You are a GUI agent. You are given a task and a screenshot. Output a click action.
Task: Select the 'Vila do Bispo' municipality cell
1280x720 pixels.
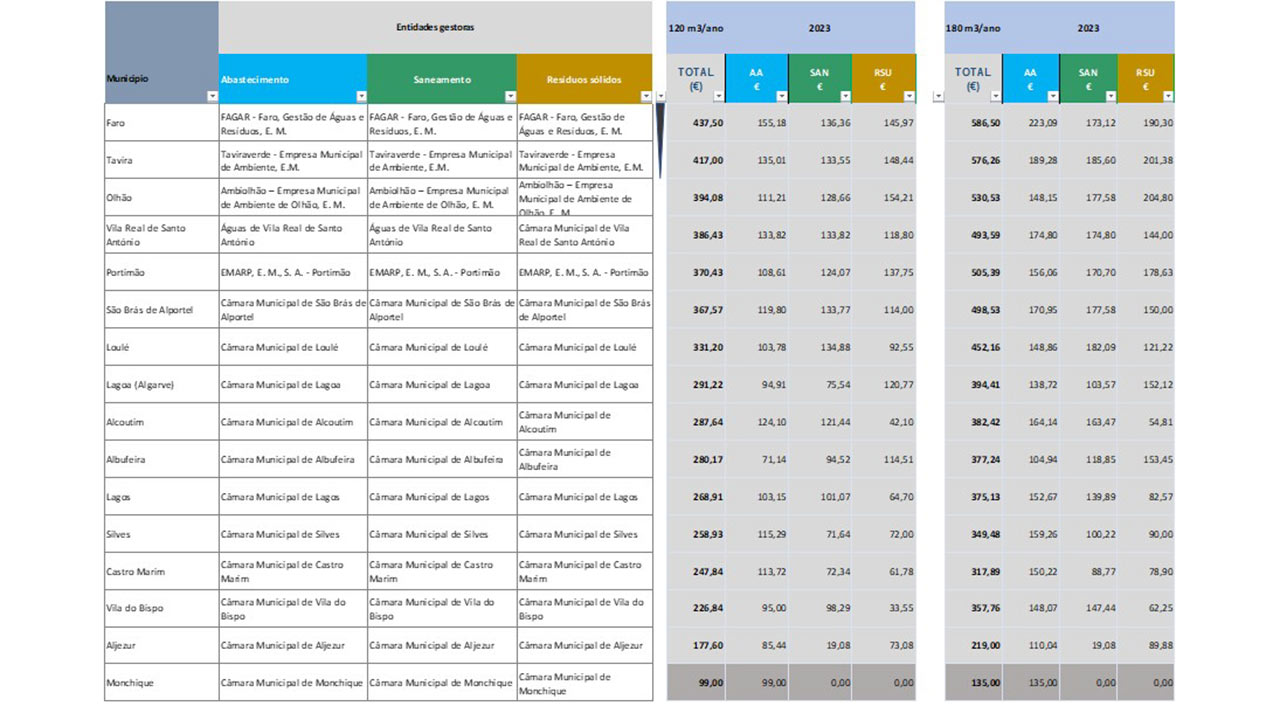pos(161,608)
